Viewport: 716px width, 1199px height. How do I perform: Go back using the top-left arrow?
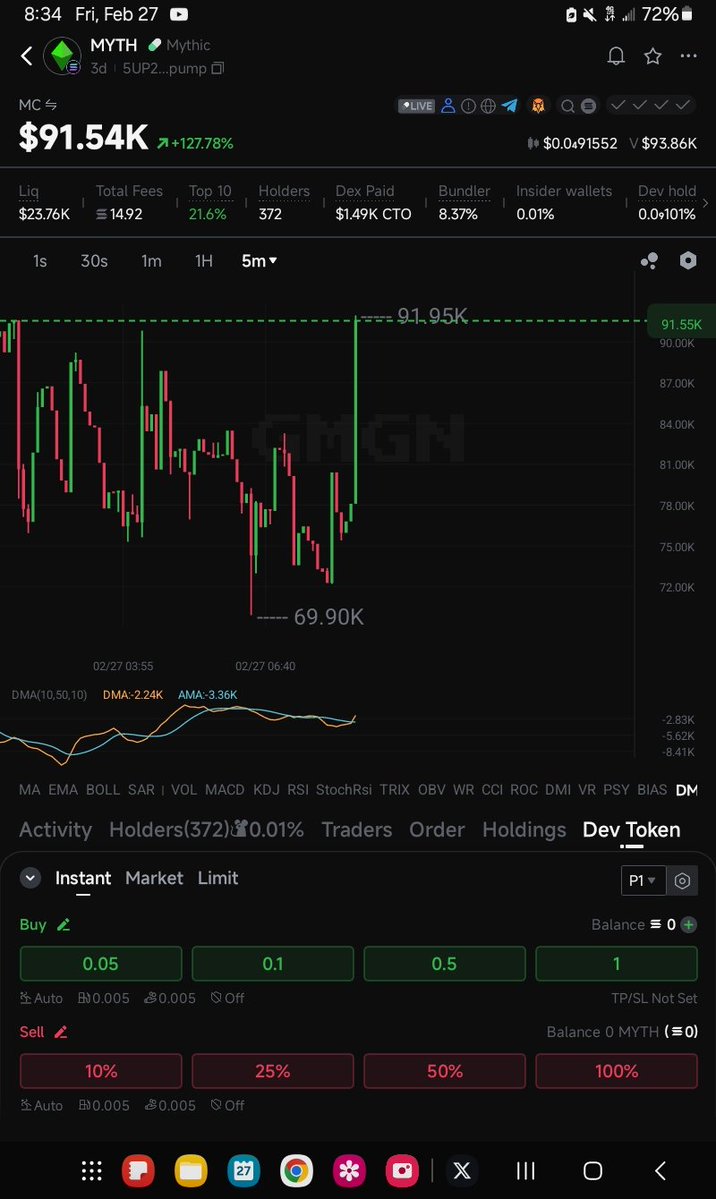(x=27, y=56)
